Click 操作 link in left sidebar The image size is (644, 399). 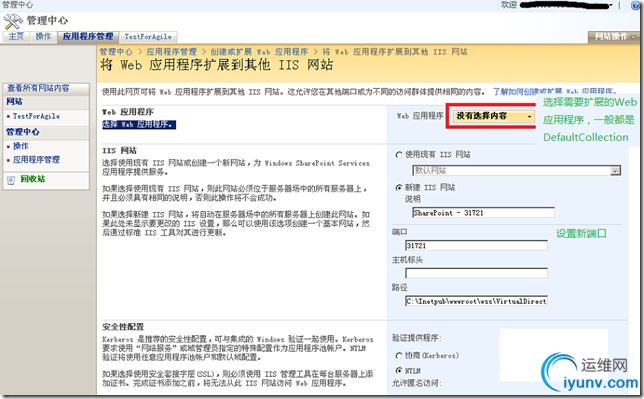[21, 146]
